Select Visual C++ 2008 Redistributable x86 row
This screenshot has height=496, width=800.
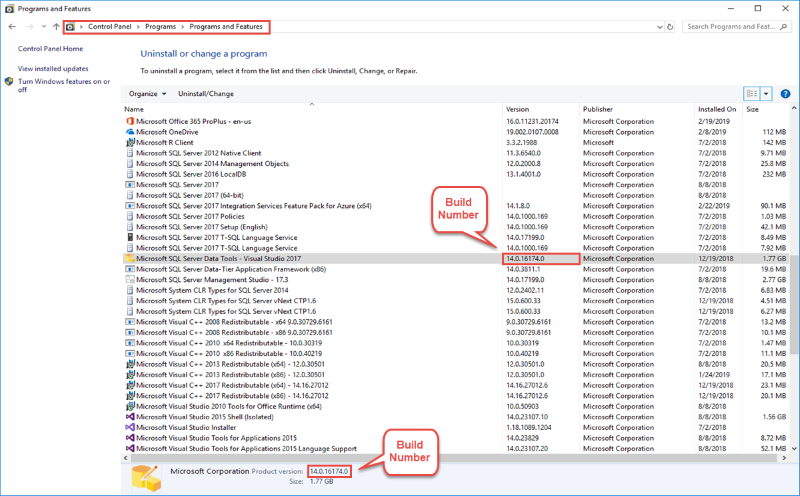pyautogui.click(x=455, y=332)
